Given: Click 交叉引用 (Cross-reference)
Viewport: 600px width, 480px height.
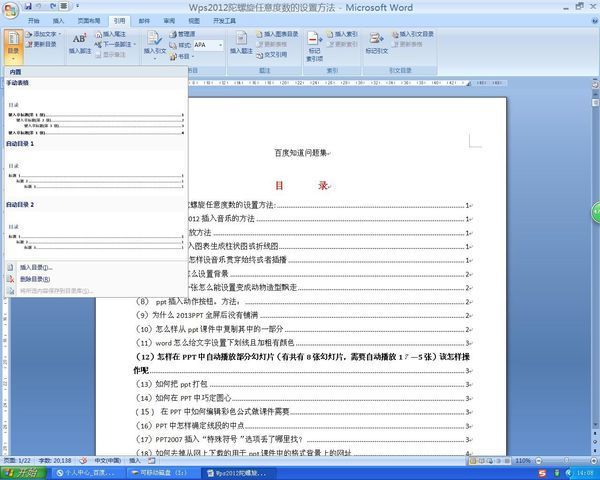Looking at the screenshot, I should pyautogui.click(x=272, y=55).
